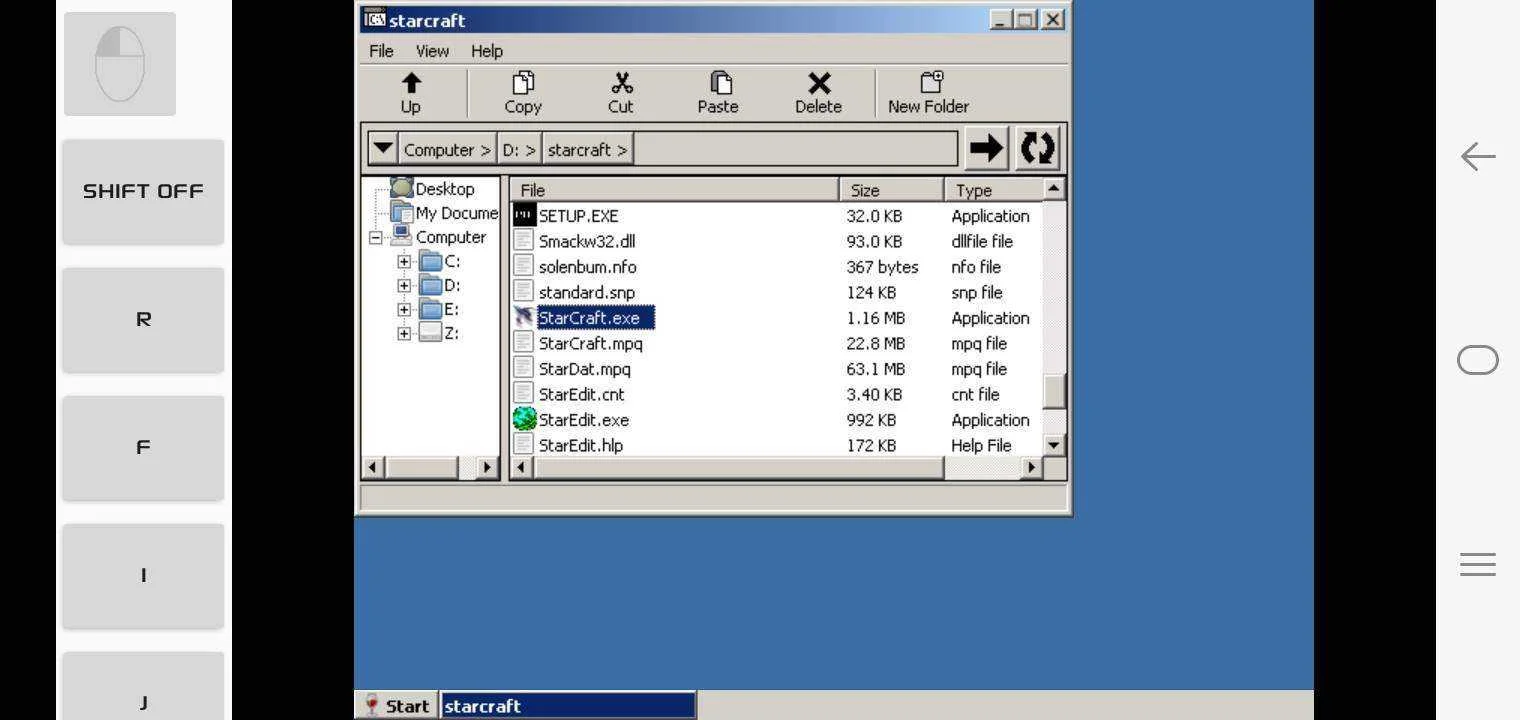
Task: Click the 63.1 MB size cell
Action: [x=875, y=369]
